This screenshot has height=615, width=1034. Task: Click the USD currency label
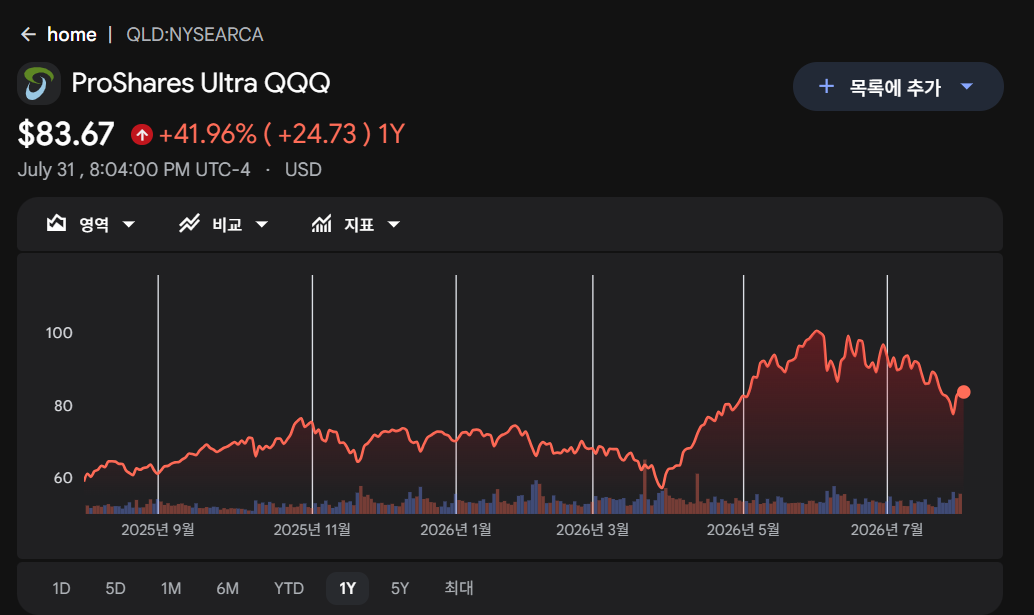[303, 169]
